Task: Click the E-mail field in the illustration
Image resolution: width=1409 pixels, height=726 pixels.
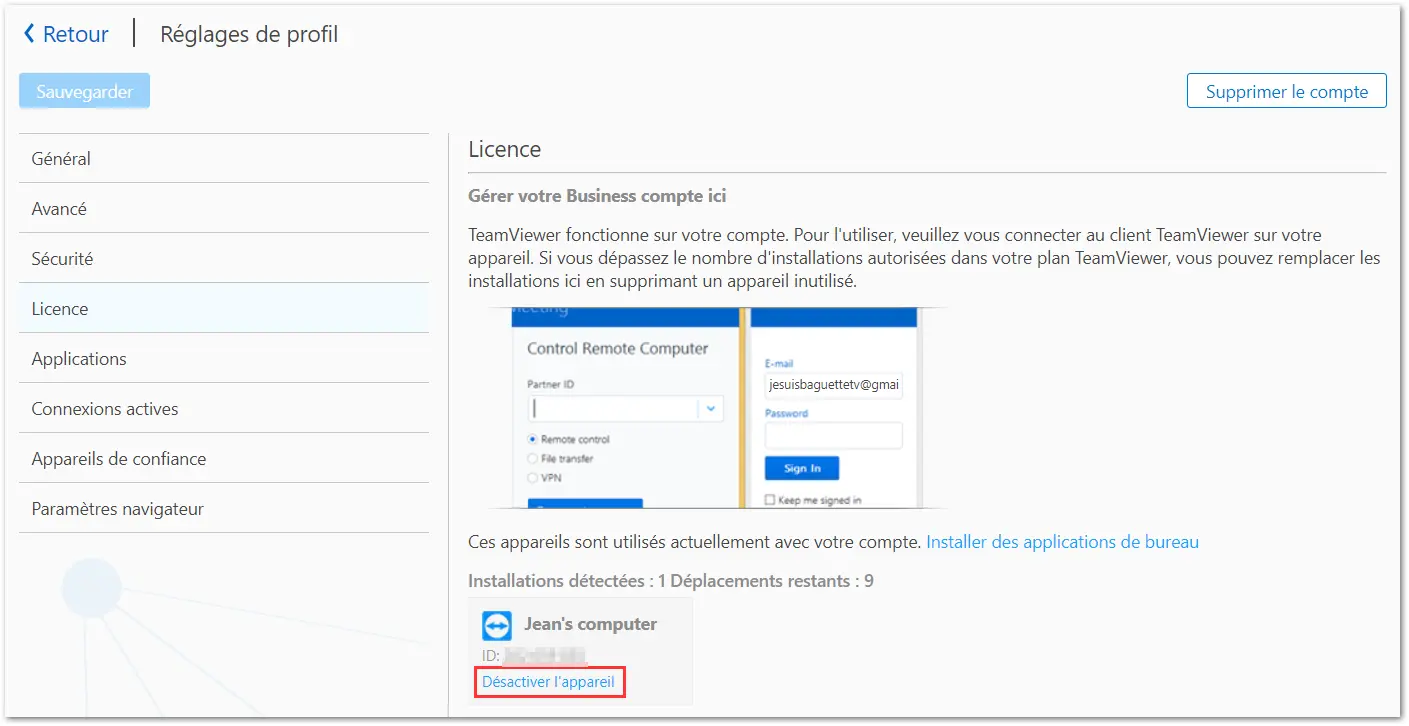Action: pos(834,384)
